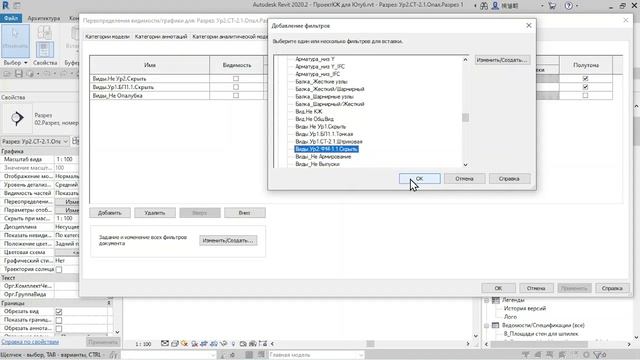This screenshot has width=640, height=360.
Task: Toggle Halftone checkbox in first filter row
Action: 586,78
